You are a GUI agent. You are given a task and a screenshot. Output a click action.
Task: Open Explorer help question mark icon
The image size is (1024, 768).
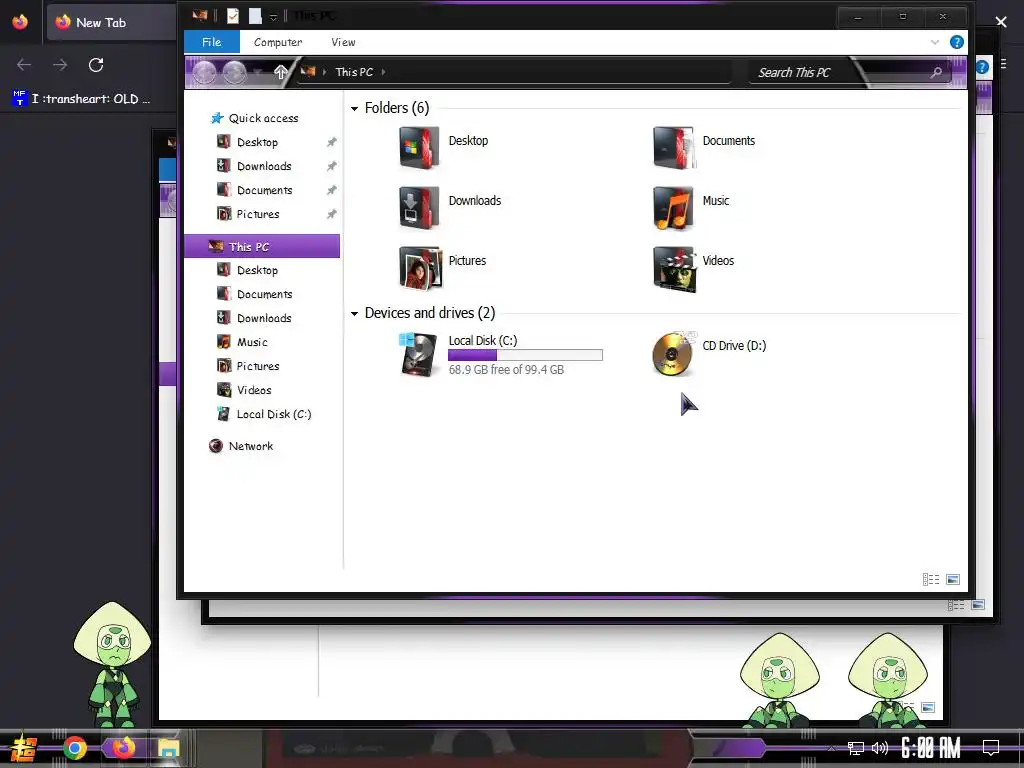(x=956, y=42)
